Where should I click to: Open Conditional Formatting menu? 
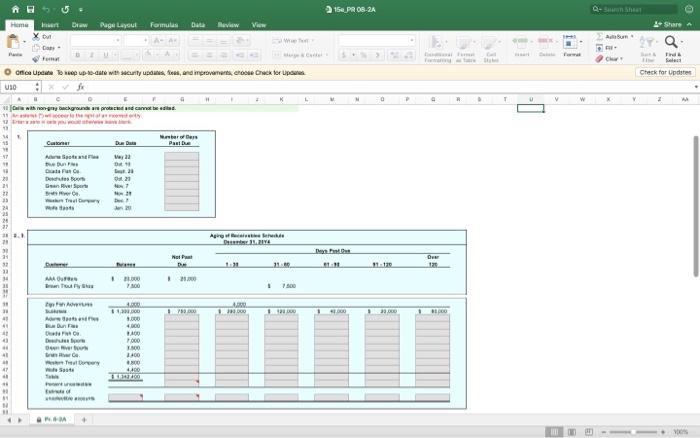tap(438, 48)
